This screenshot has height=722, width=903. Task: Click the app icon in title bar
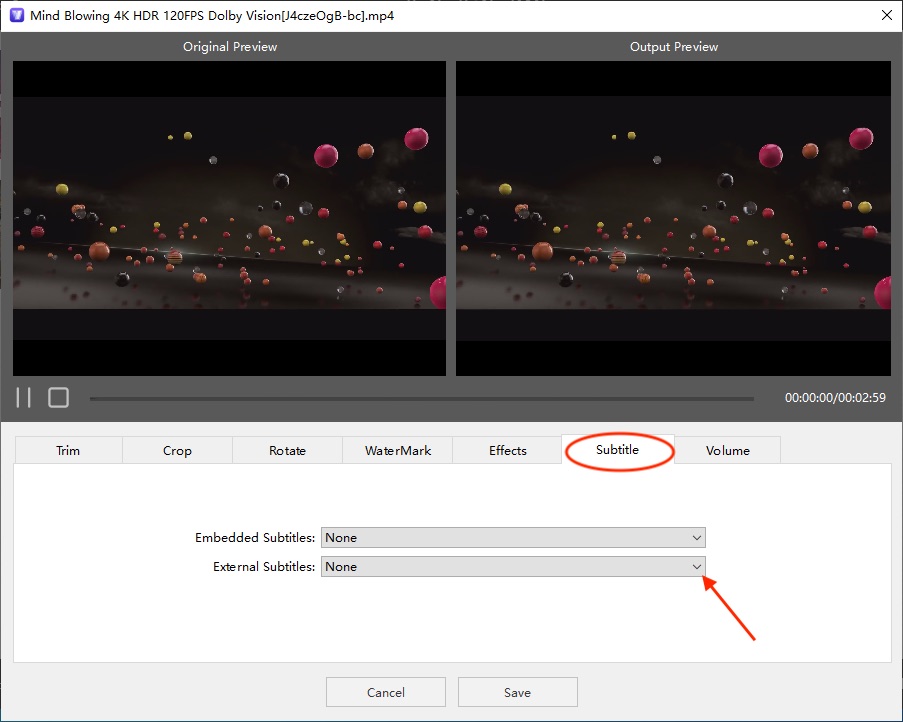click(16, 16)
